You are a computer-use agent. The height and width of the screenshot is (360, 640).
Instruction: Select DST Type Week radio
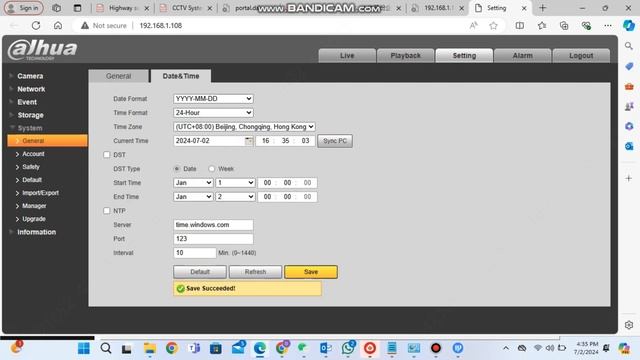[x=211, y=169]
